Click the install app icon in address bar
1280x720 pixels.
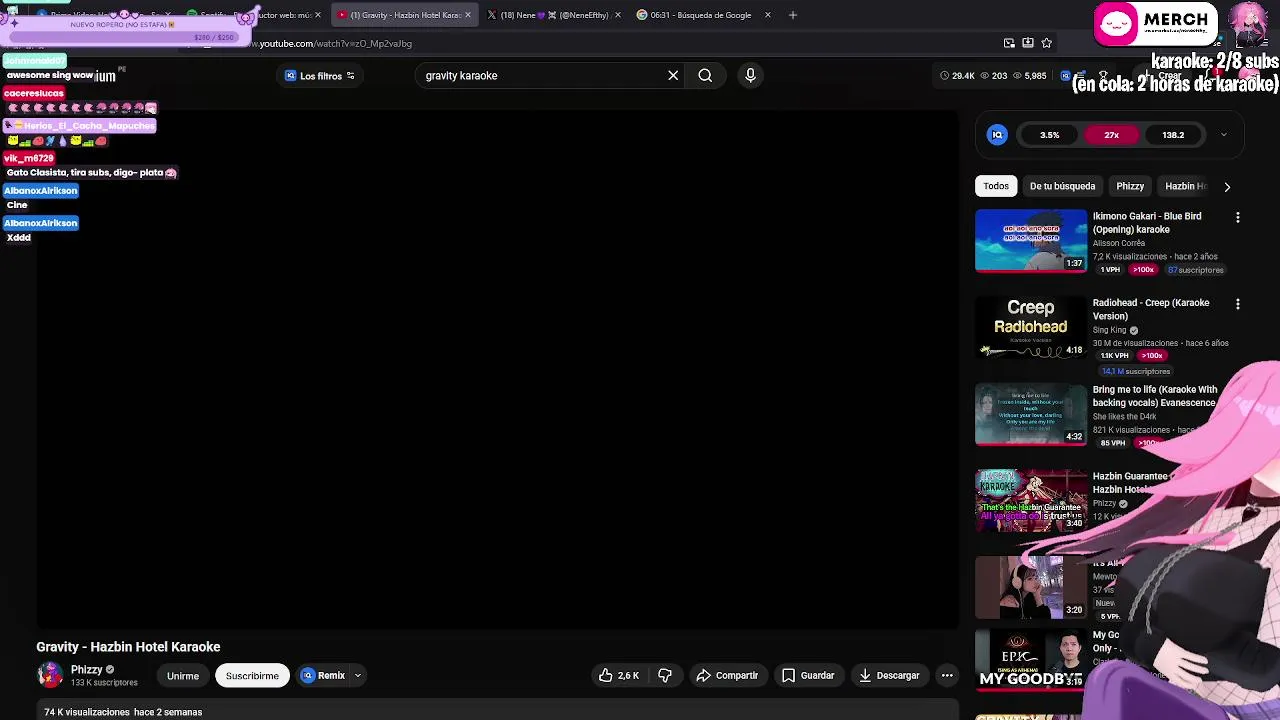(x=1028, y=43)
